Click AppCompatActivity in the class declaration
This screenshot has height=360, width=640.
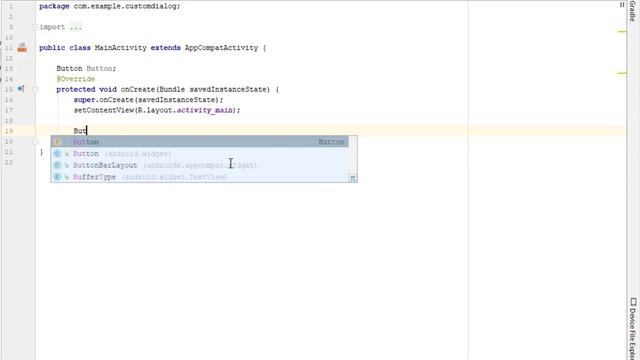click(221, 48)
